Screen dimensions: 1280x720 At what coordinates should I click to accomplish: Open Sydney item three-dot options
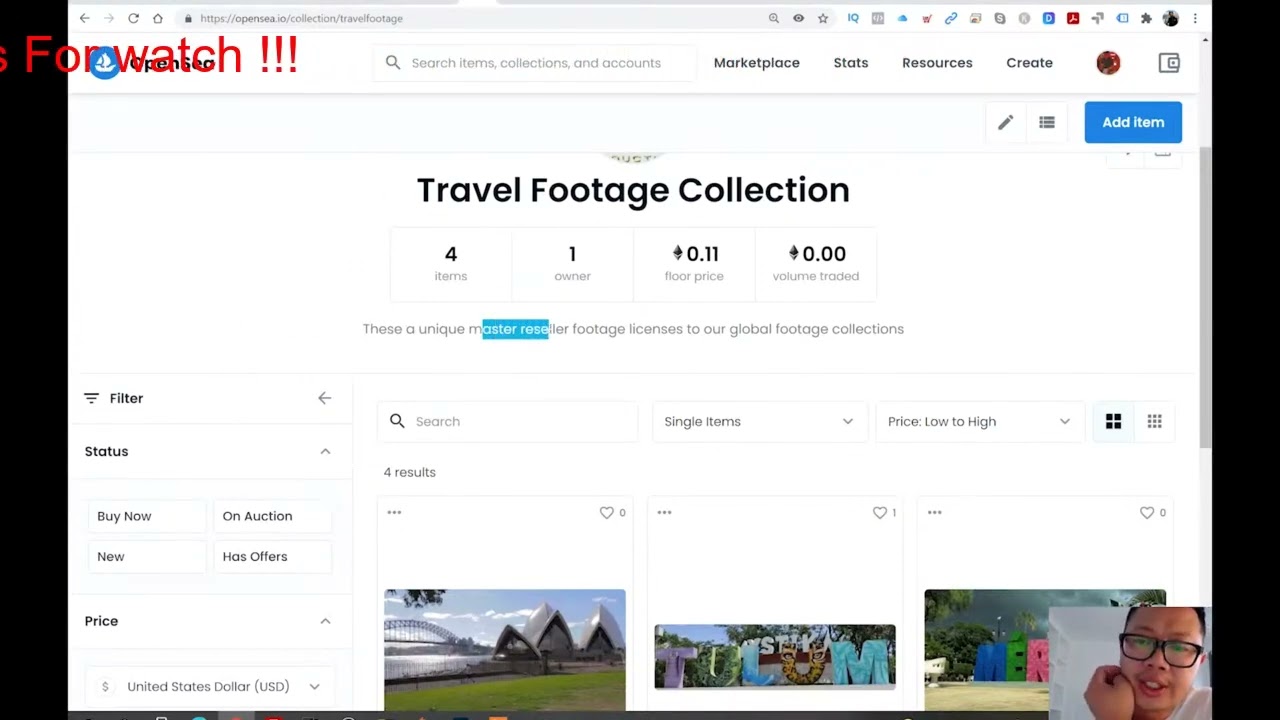394,512
